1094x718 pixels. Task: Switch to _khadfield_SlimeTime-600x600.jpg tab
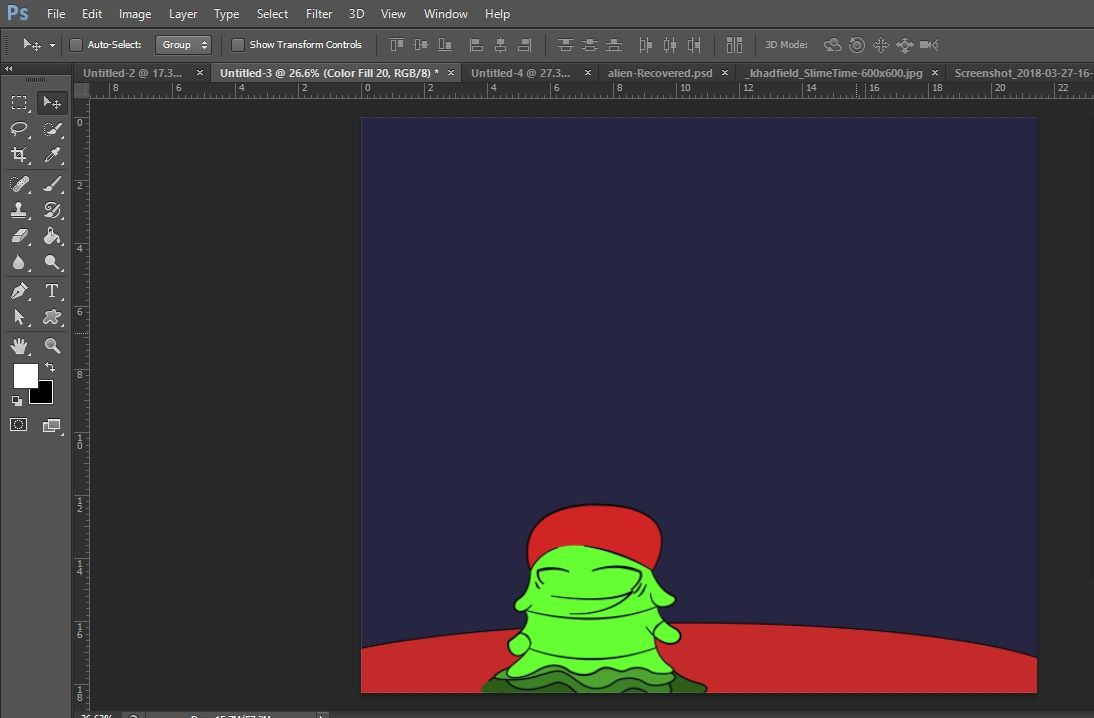833,73
